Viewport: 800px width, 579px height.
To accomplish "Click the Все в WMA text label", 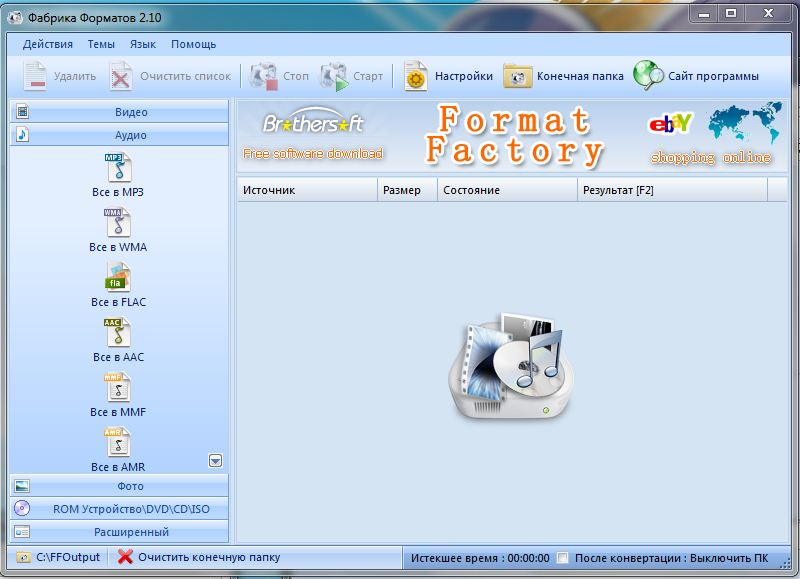I will point(118,247).
